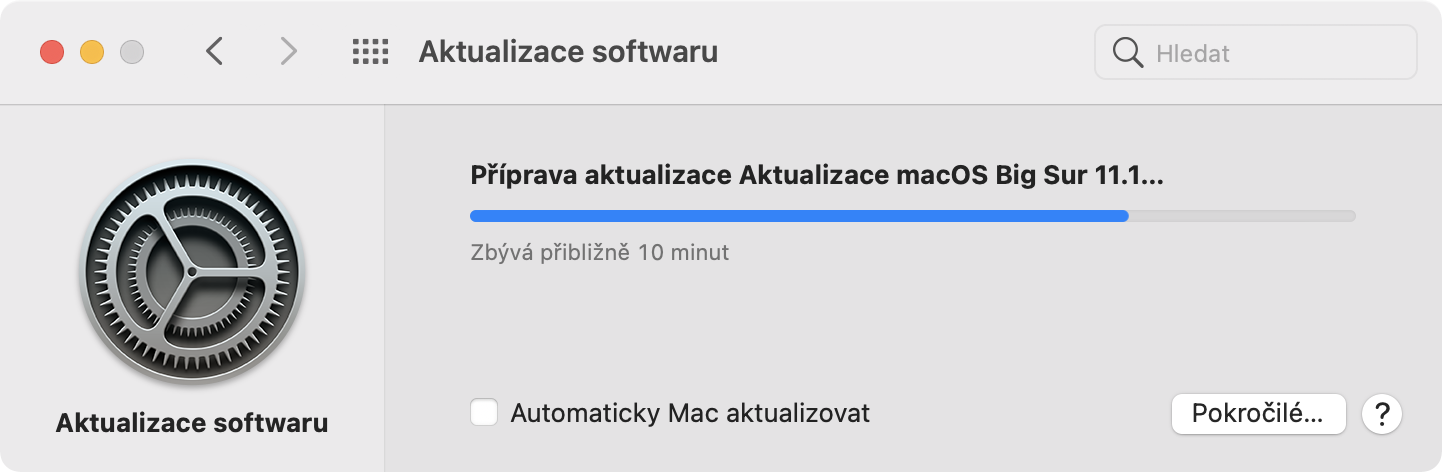Enable the Automaticky Mac aktualizovat checkbox

(x=484, y=412)
